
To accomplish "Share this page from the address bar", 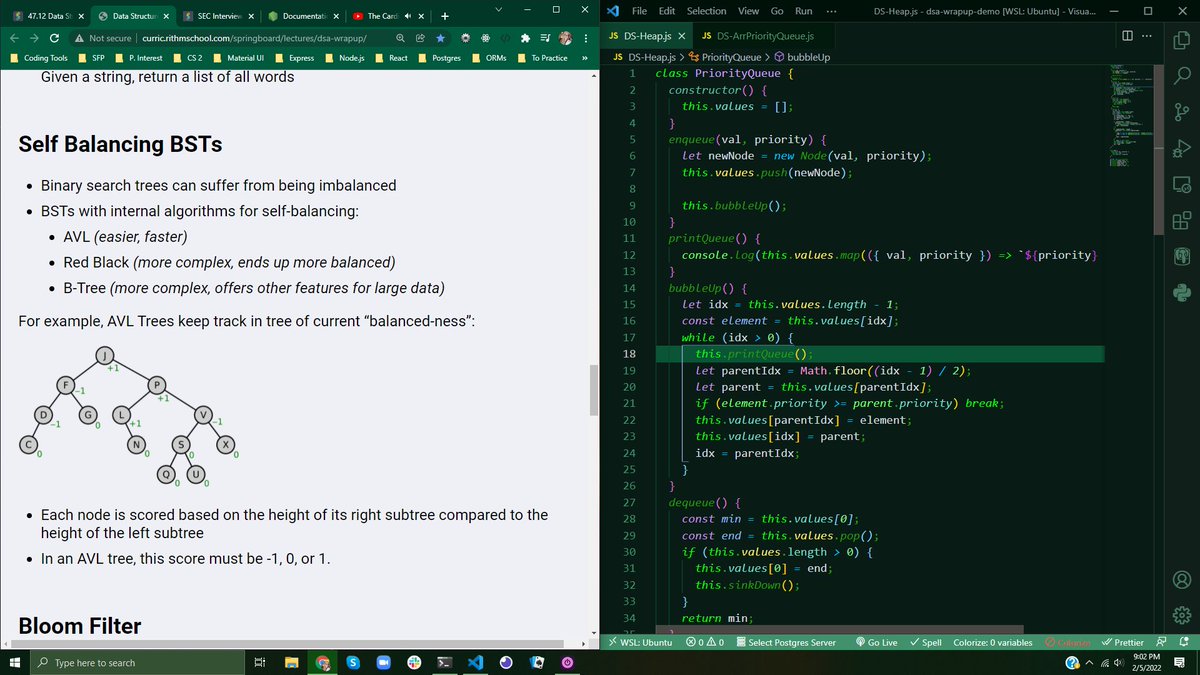I will coord(421,37).
